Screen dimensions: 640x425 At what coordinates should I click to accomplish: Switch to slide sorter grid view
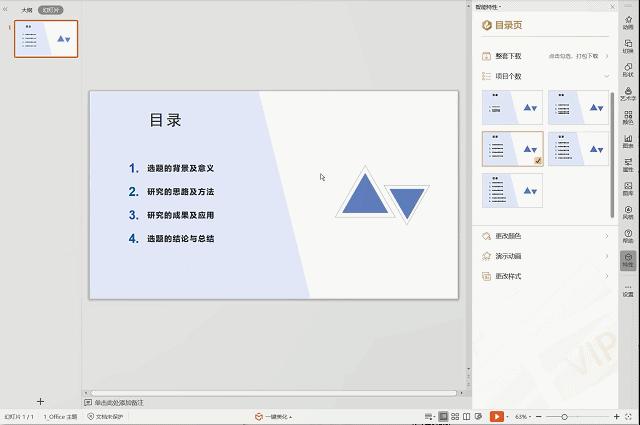[455, 416]
